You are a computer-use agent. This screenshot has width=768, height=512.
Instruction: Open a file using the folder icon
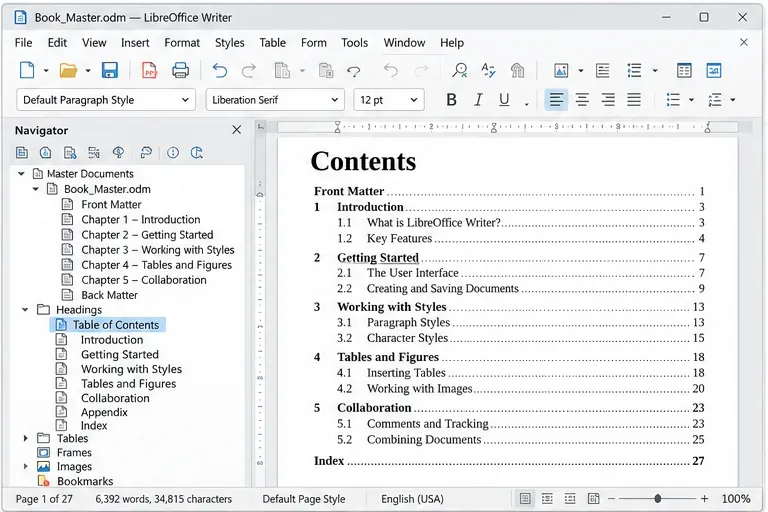coord(68,71)
